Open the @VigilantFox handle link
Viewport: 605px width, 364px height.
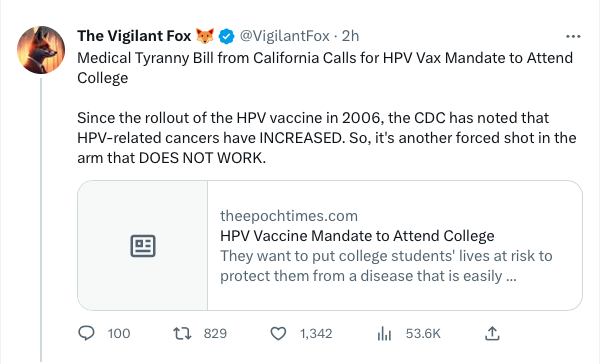pos(285,36)
